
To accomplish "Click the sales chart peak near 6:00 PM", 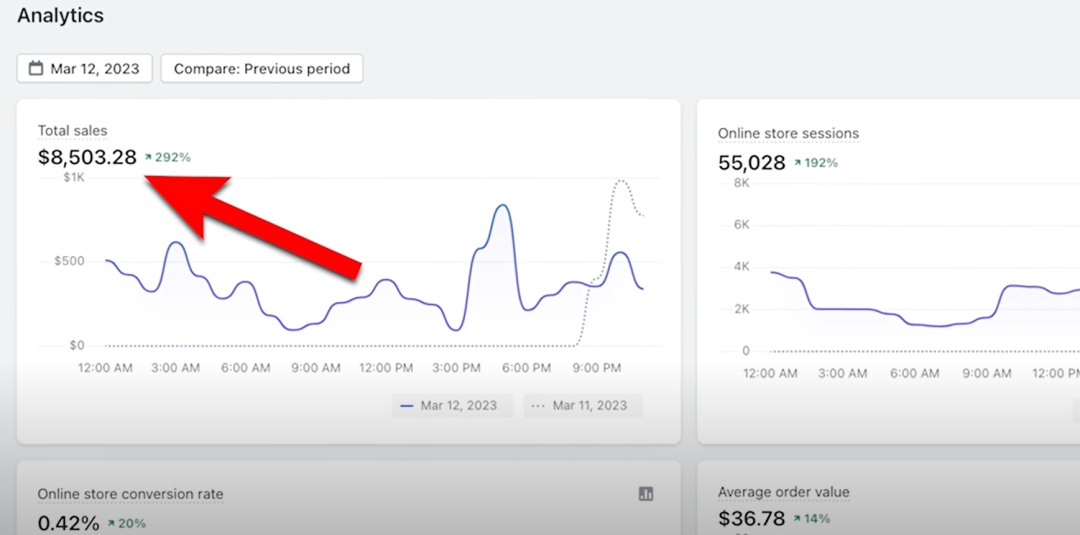I will pyautogui.click(x=502, y=206).
